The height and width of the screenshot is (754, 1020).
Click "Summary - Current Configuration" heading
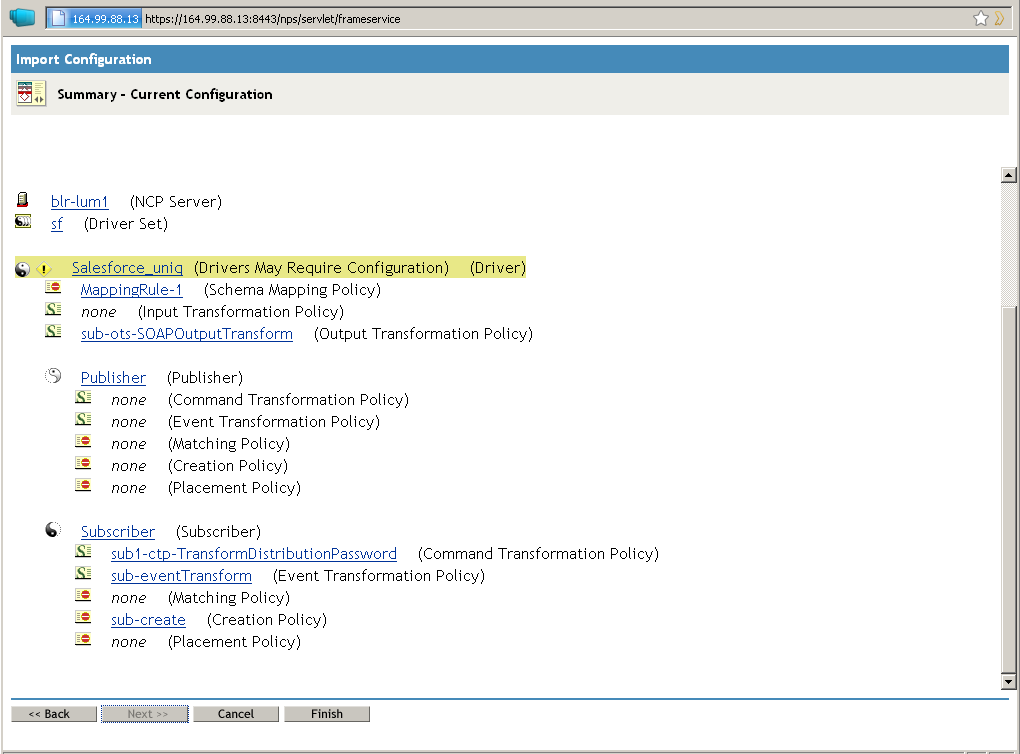pos(165,94)
